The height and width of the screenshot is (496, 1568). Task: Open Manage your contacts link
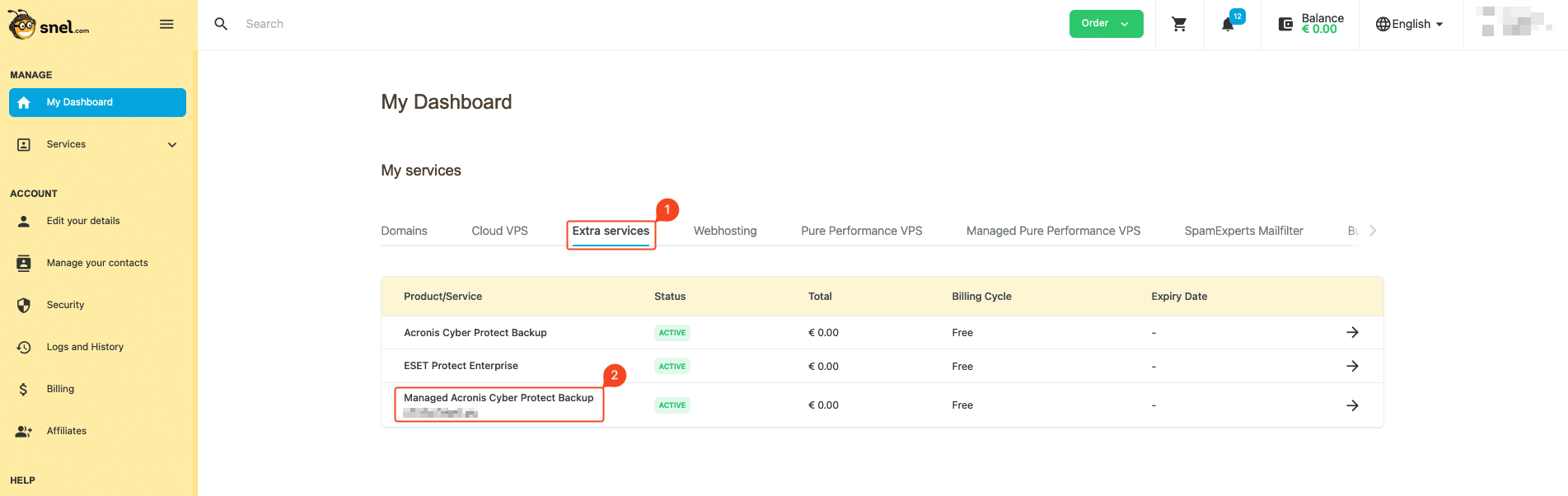[97, 263]
